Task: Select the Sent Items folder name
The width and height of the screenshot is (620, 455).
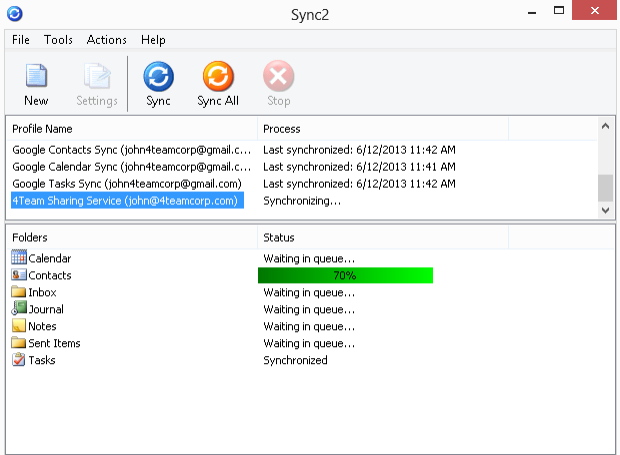Action: click(x=54, y=343)
